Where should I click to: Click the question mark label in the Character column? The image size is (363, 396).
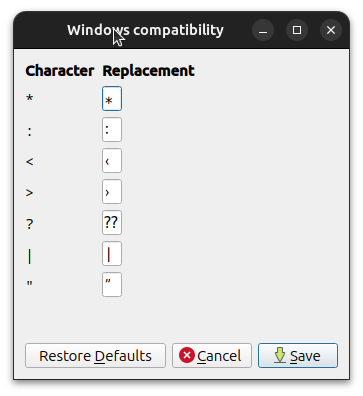pyautogui.click(x=30, y=224)
